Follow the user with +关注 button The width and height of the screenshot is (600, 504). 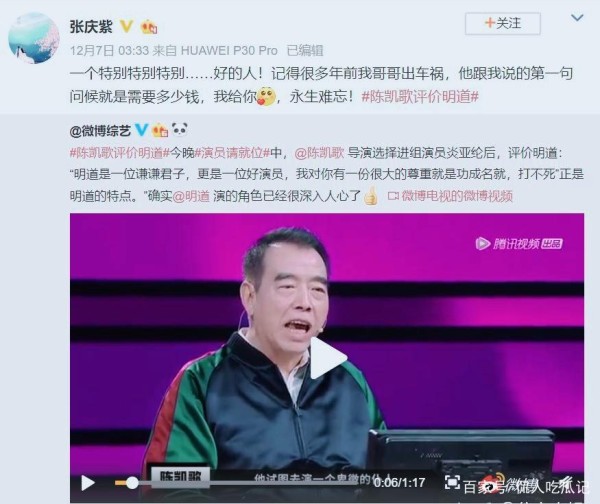pyautogui.click(x=503, y=23)
